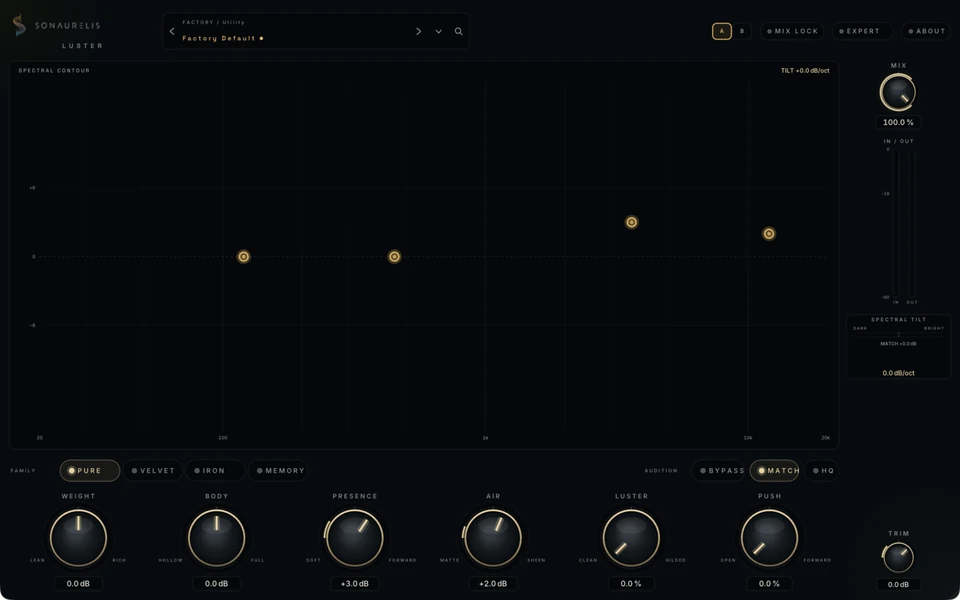The image size is (960, 600).
Task: Click the BODY knob
Action: point(217,538)
